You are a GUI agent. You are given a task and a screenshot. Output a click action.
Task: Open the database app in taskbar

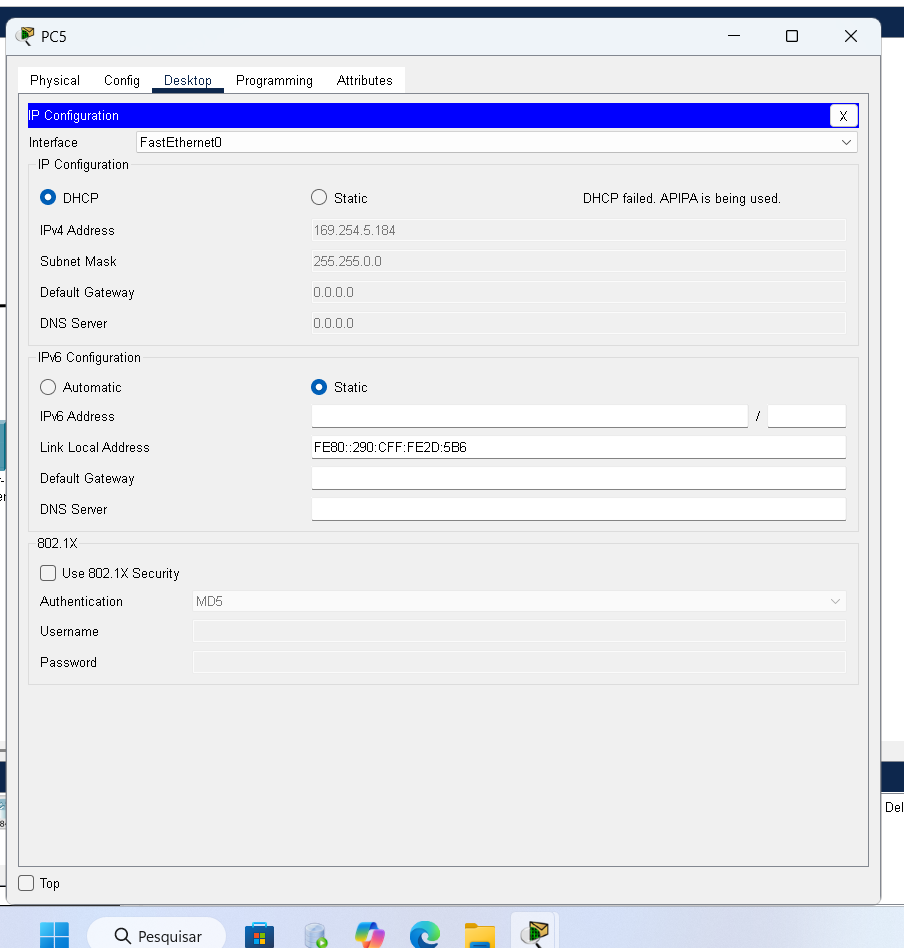(x=315, y=935)
